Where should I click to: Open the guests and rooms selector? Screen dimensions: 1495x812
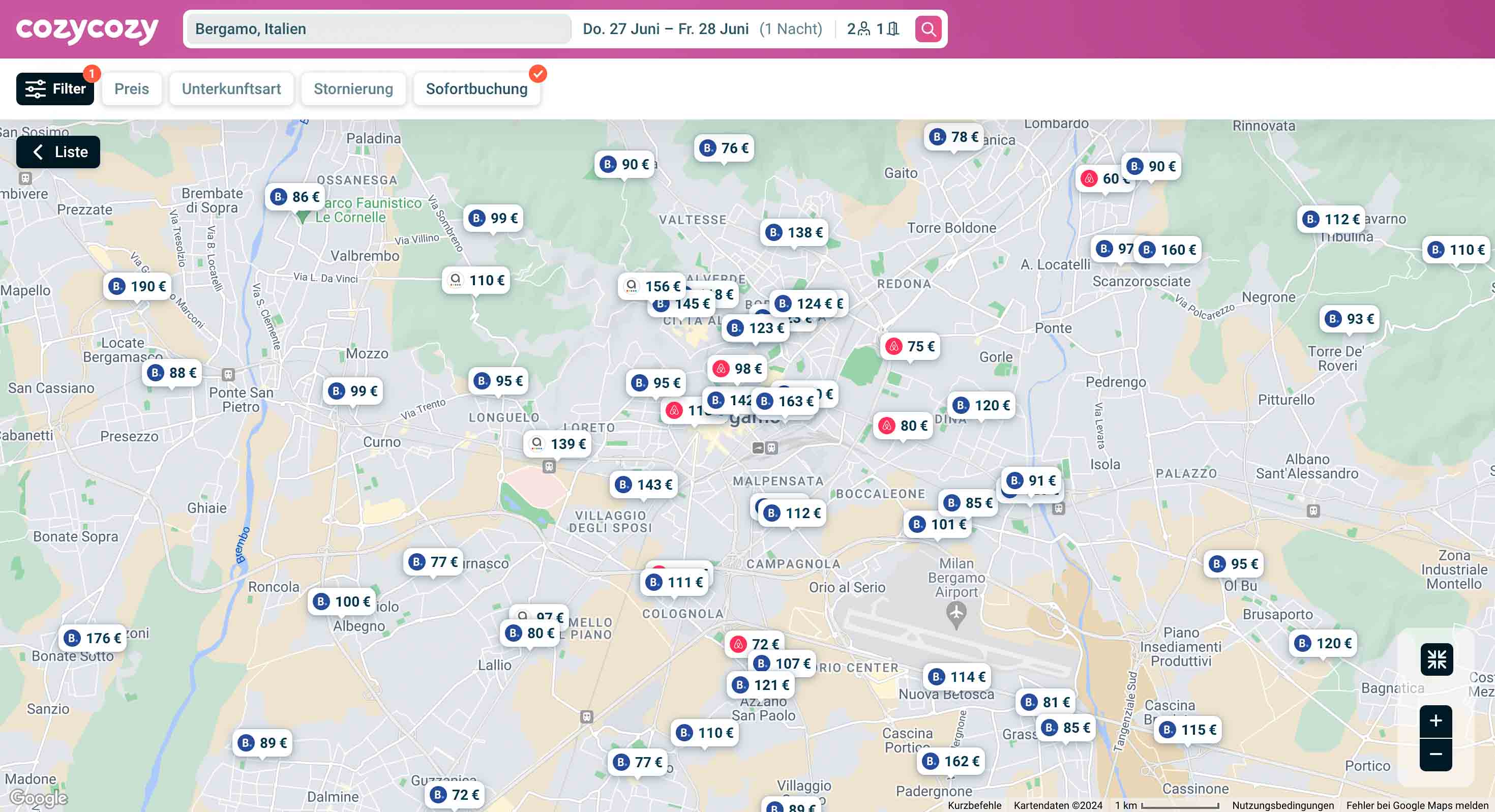coord(873,29)
